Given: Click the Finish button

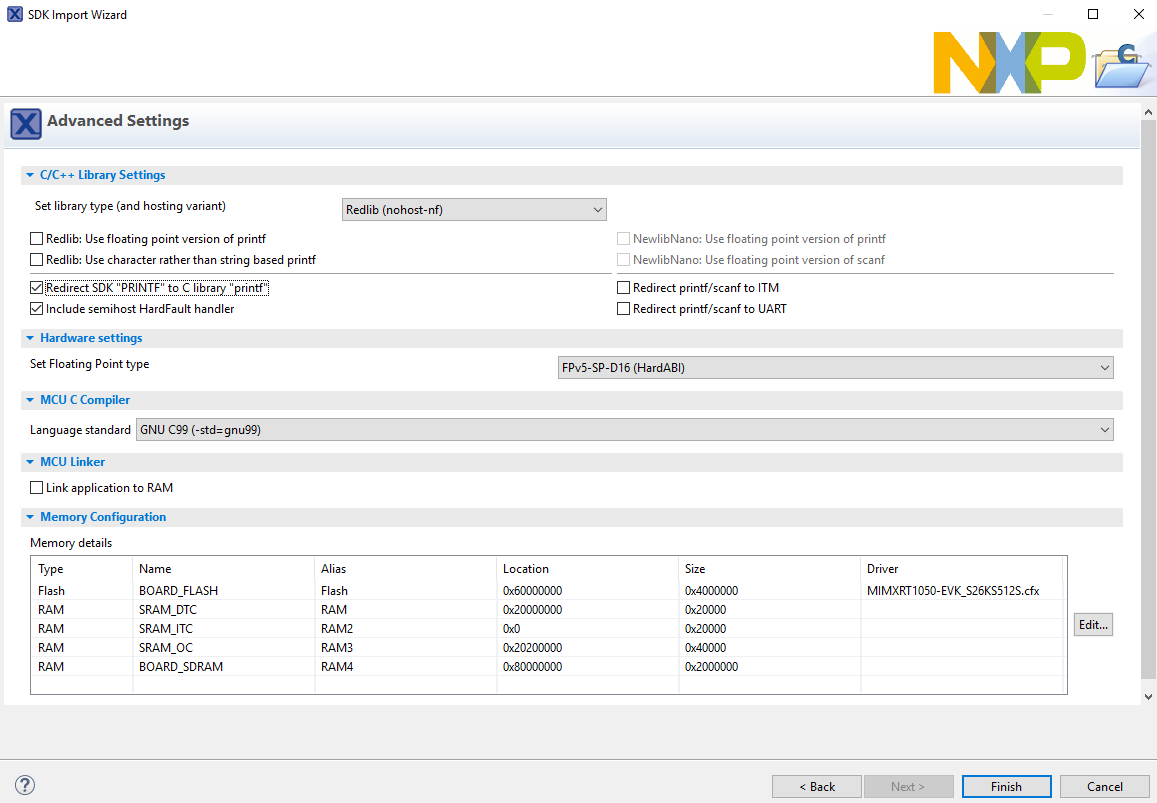Looking at the screenshot, I should (x=1006, y=786).
